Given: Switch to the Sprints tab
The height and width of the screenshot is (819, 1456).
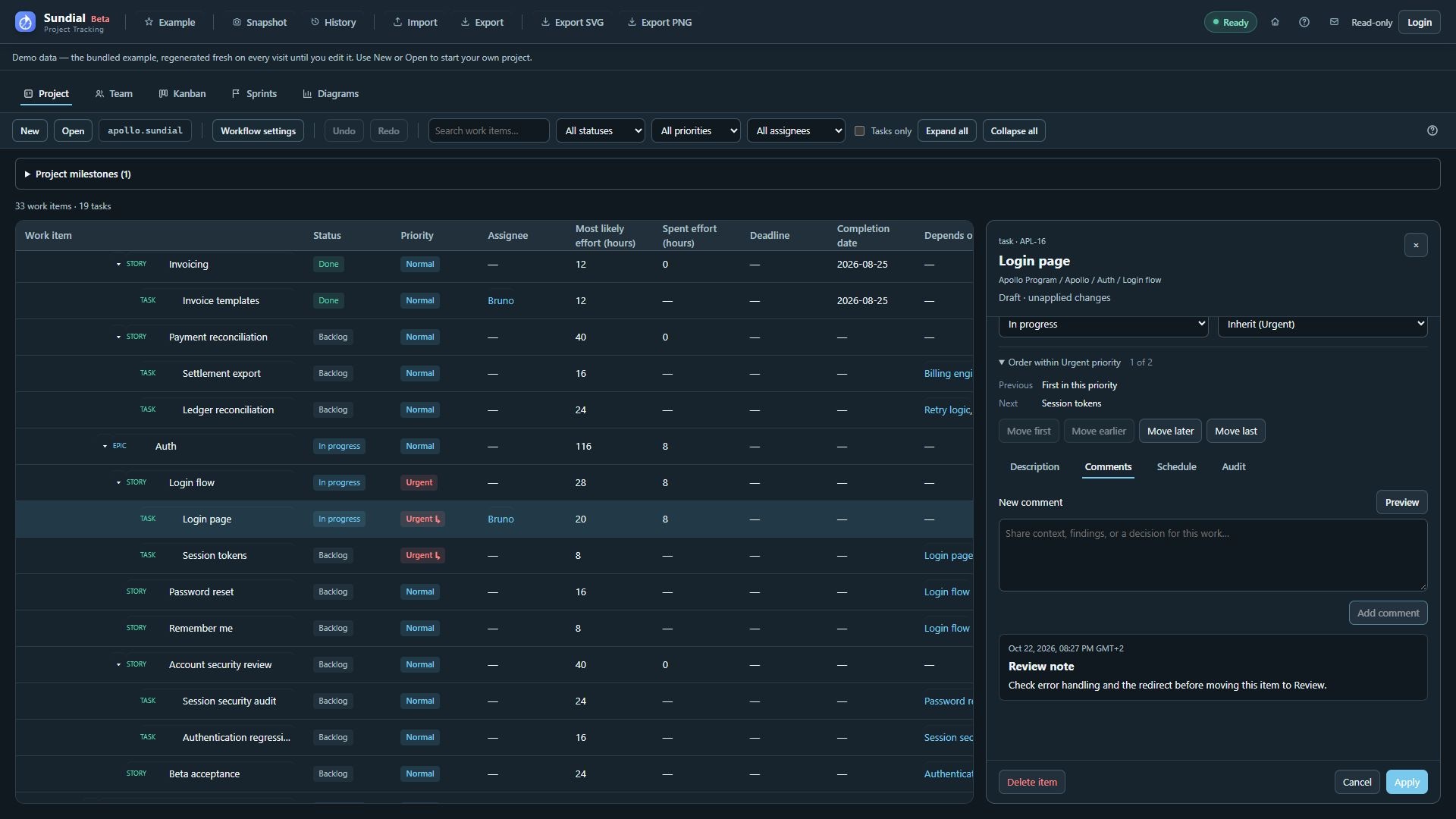Looking at the screenshot, I should tap(254, 93).
